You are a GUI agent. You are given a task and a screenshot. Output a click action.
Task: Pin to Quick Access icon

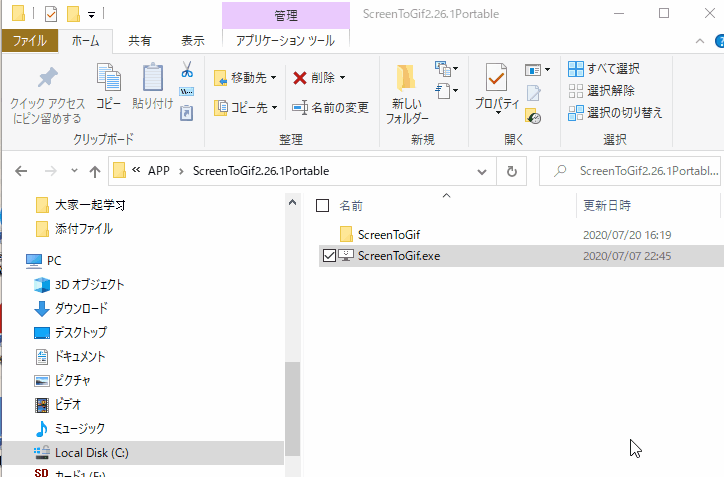[x=48, y=78]
